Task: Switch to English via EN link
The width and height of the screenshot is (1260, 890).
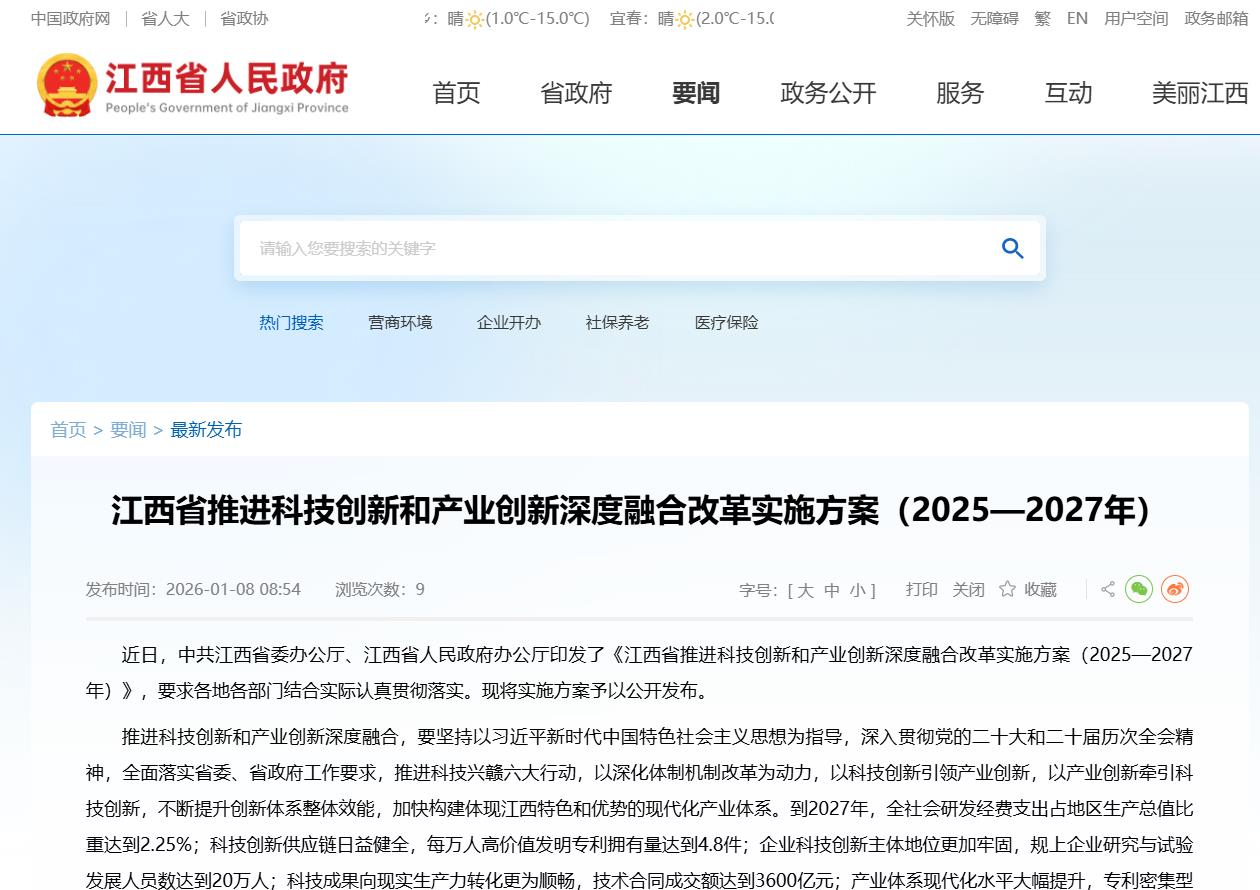Action: tap(1077, 18)
